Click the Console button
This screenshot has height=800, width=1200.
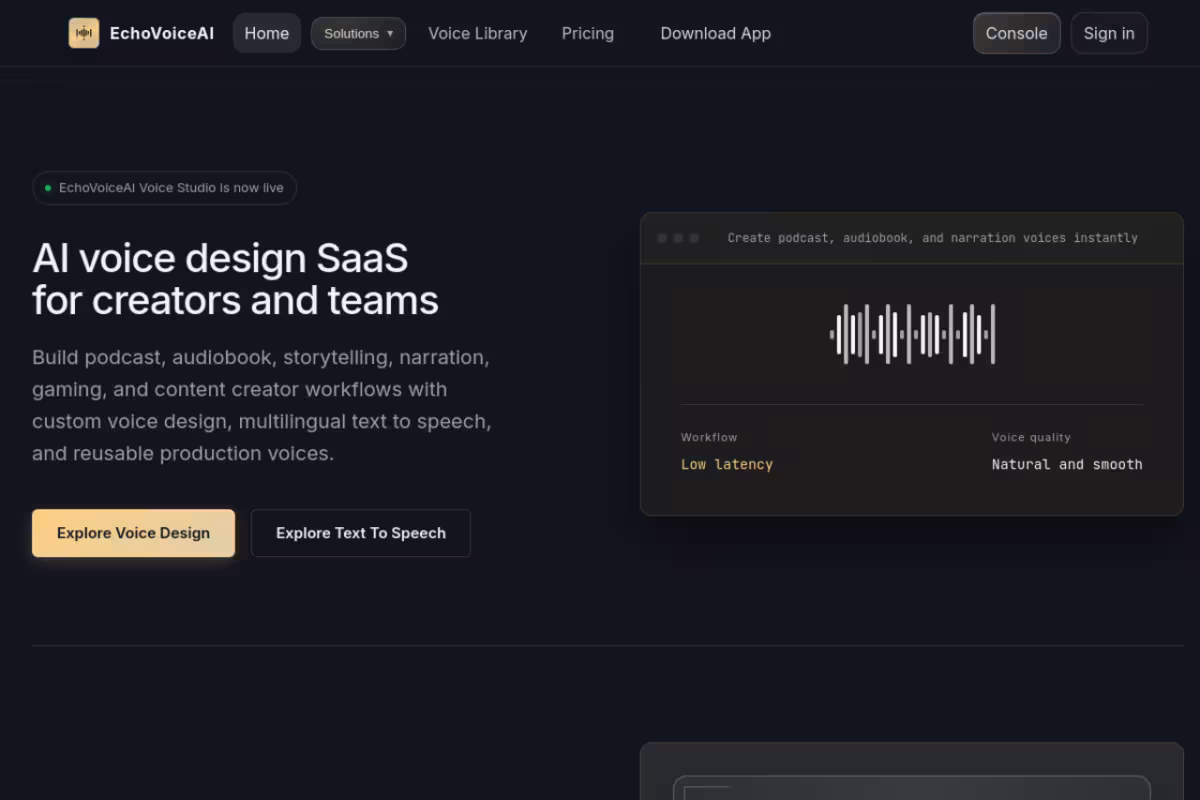tap(1017, 33)
